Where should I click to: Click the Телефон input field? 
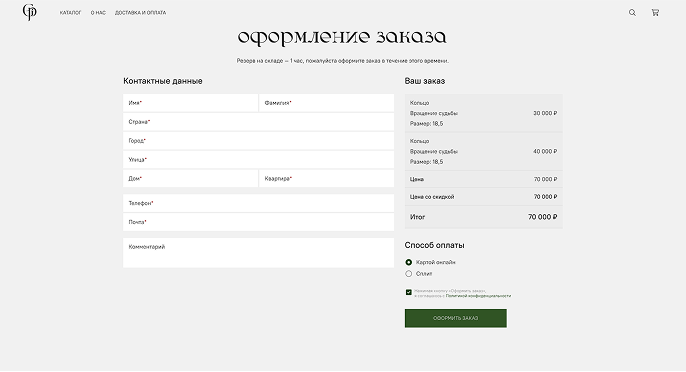pos(259,203)
